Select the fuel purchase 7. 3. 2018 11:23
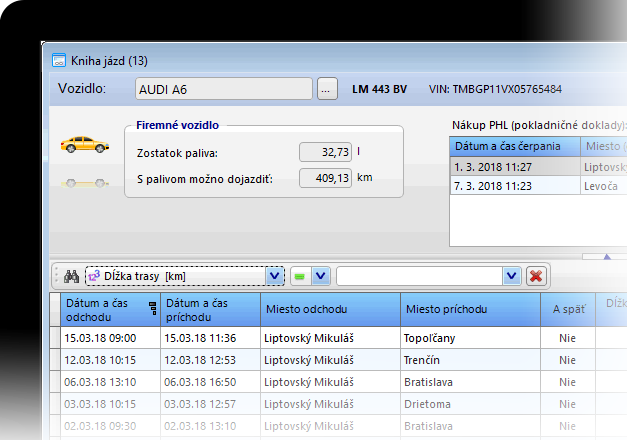 [x=515, y=186]
